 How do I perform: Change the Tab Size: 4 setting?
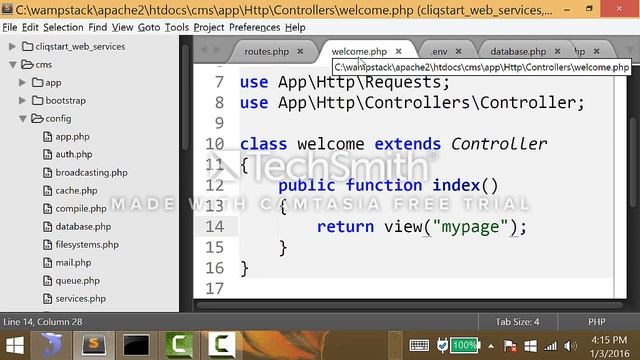[x=517, y=322]
